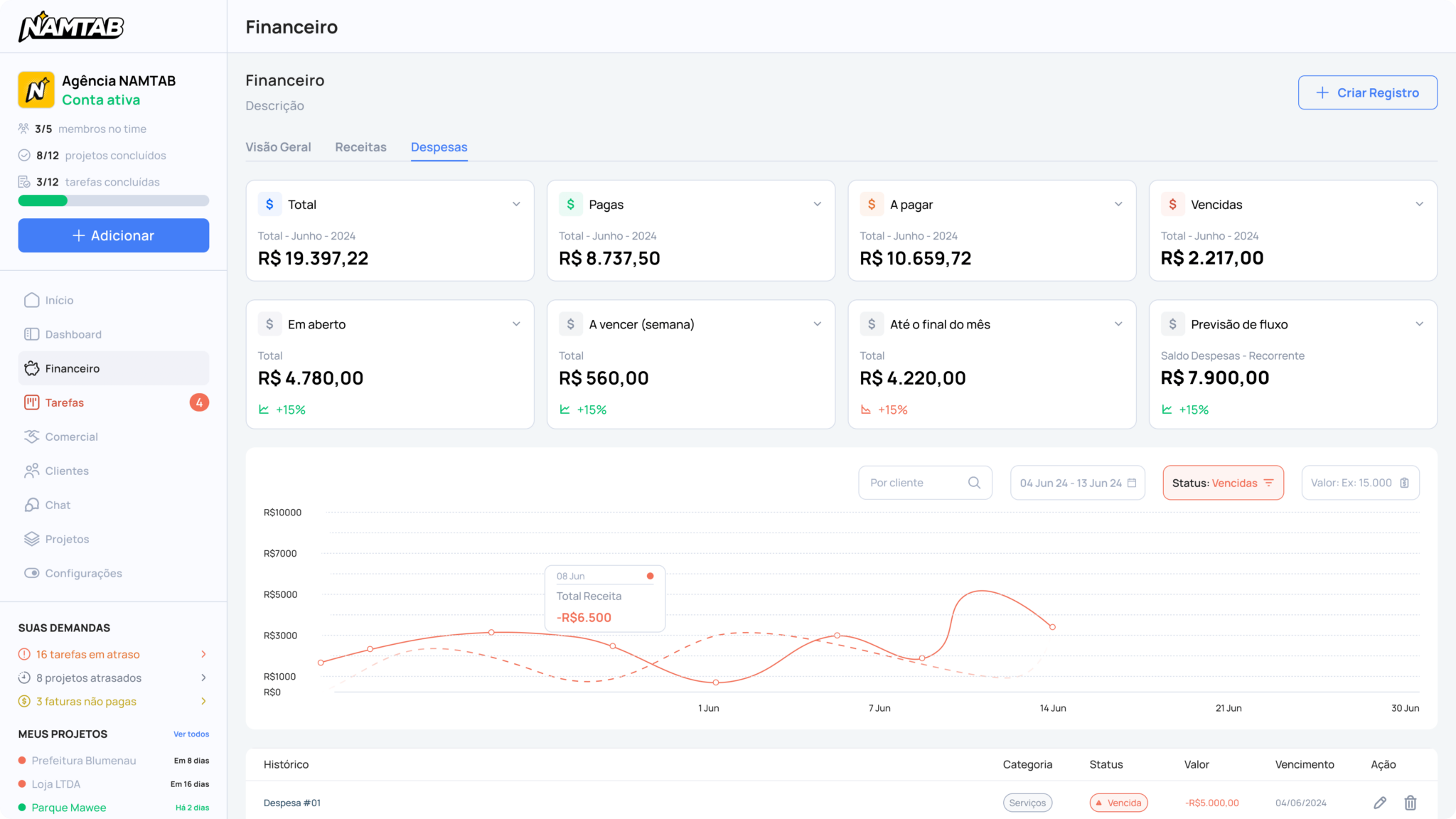Select the Projetos layers icon
This screenshot has width=1456, height=819.
click(32, 539)
